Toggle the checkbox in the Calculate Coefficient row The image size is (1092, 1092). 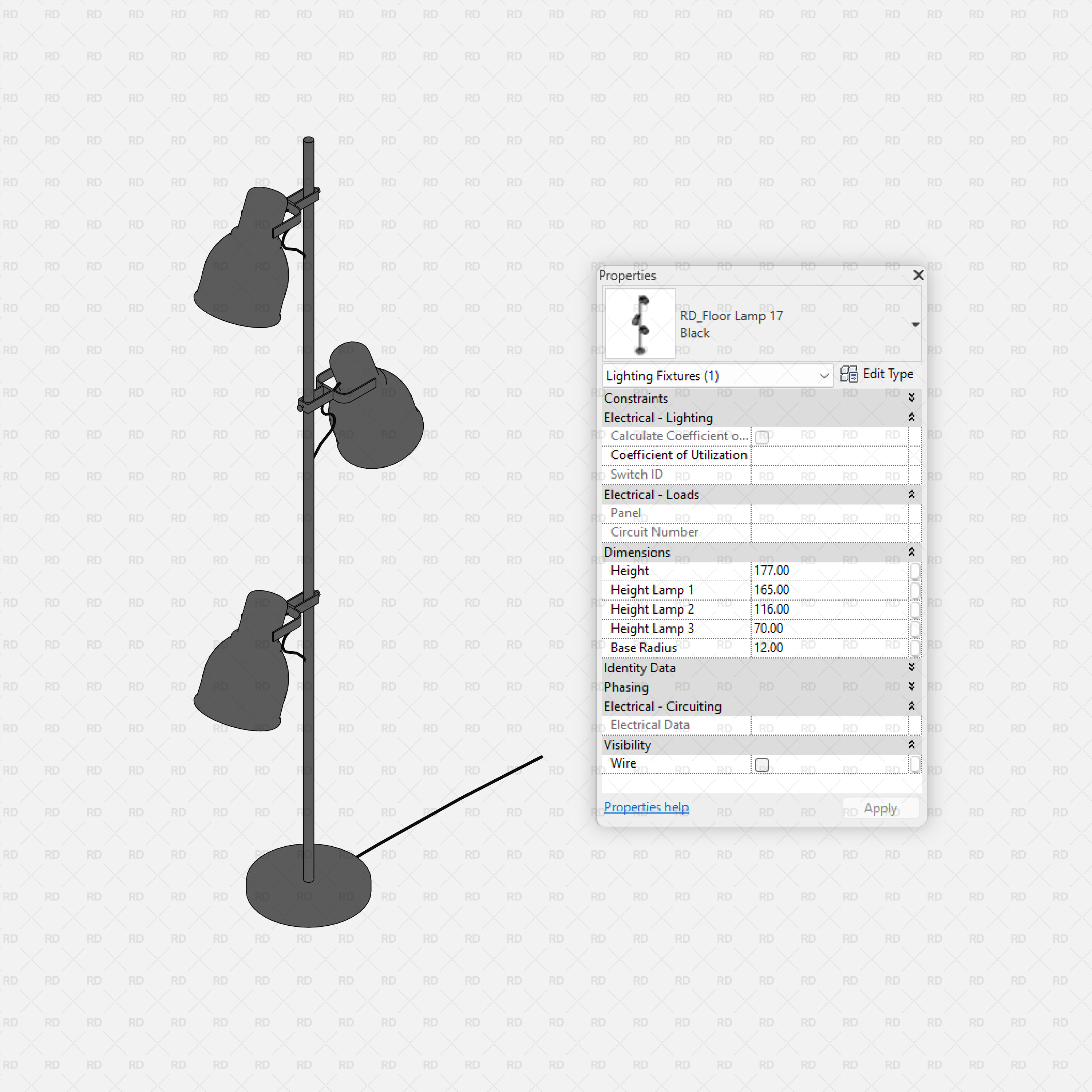761,437
